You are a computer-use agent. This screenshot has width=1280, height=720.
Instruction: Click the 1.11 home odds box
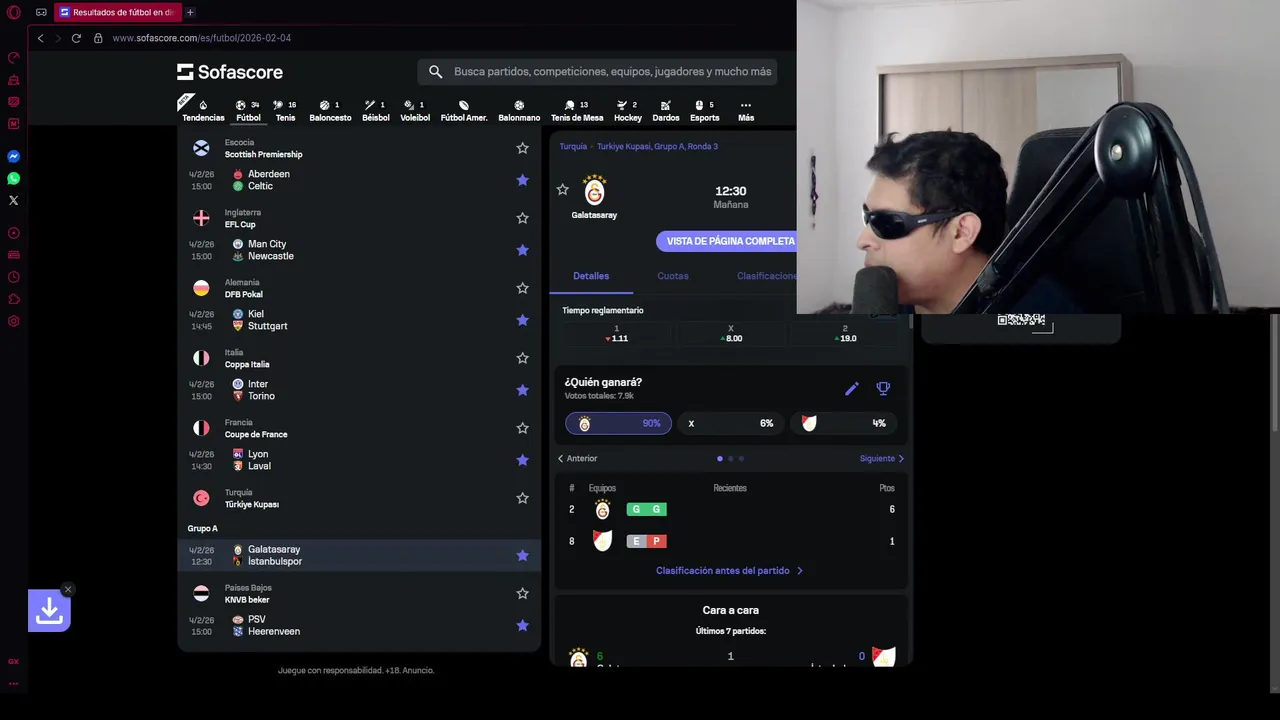pyautogui.click(x=616, y=333)
